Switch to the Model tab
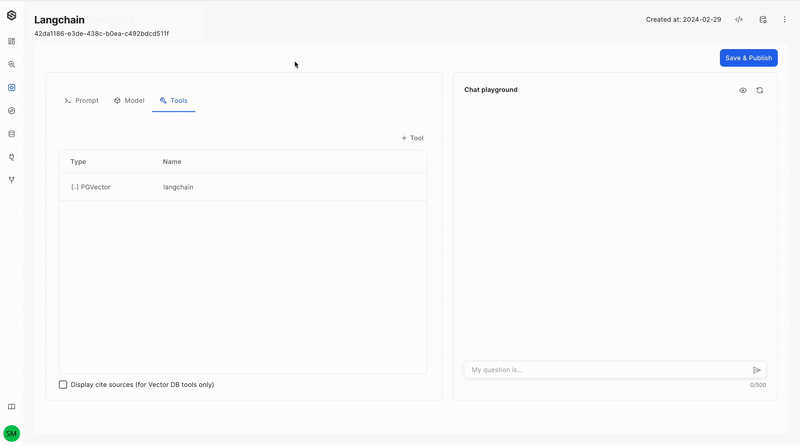This screenshot has height=445, width=800. tap(129, 101)
